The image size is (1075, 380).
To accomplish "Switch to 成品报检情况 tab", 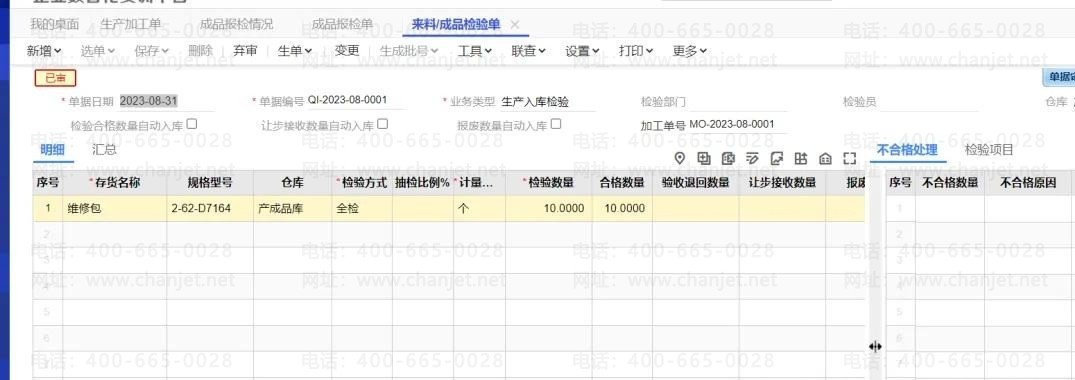I will 237,25.
